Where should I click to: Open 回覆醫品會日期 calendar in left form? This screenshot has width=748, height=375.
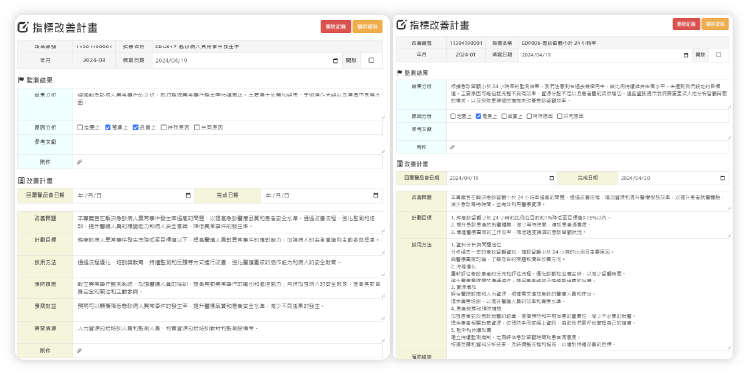coord(188,195)
